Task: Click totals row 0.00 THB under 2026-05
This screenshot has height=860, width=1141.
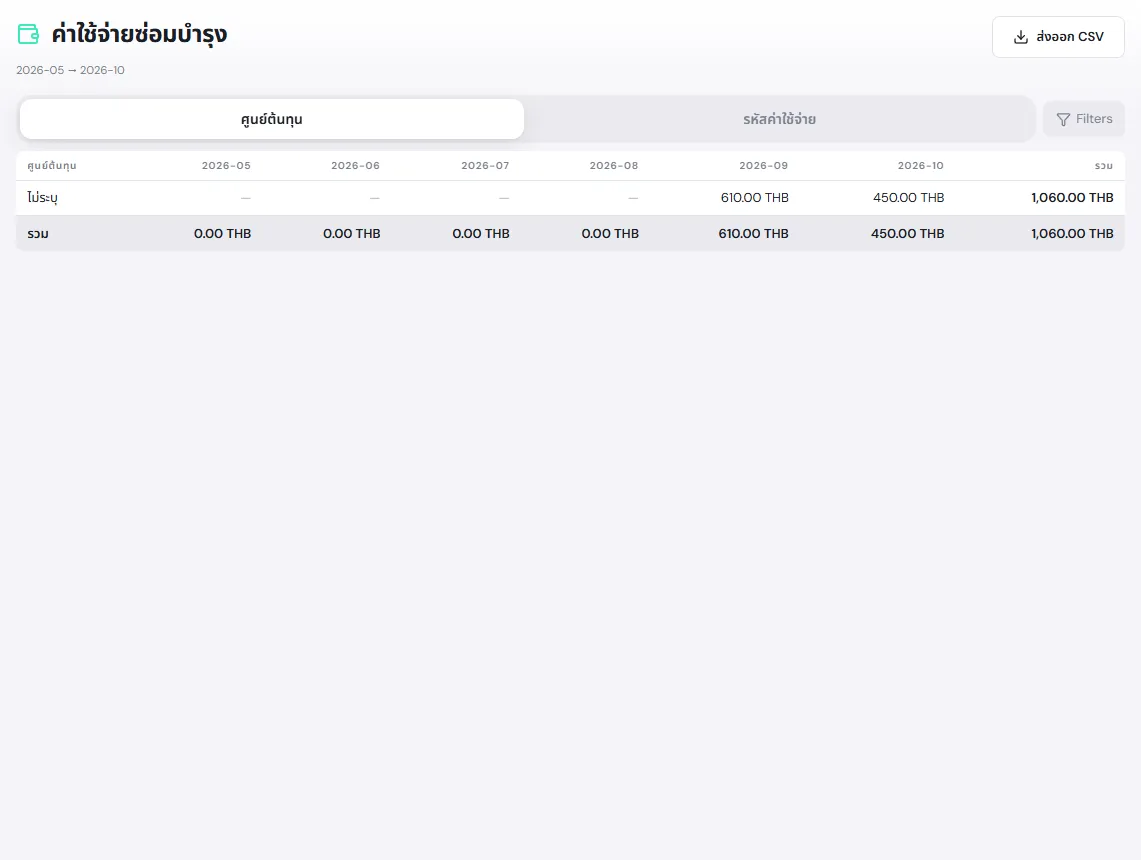Action: tap(223, 234)
